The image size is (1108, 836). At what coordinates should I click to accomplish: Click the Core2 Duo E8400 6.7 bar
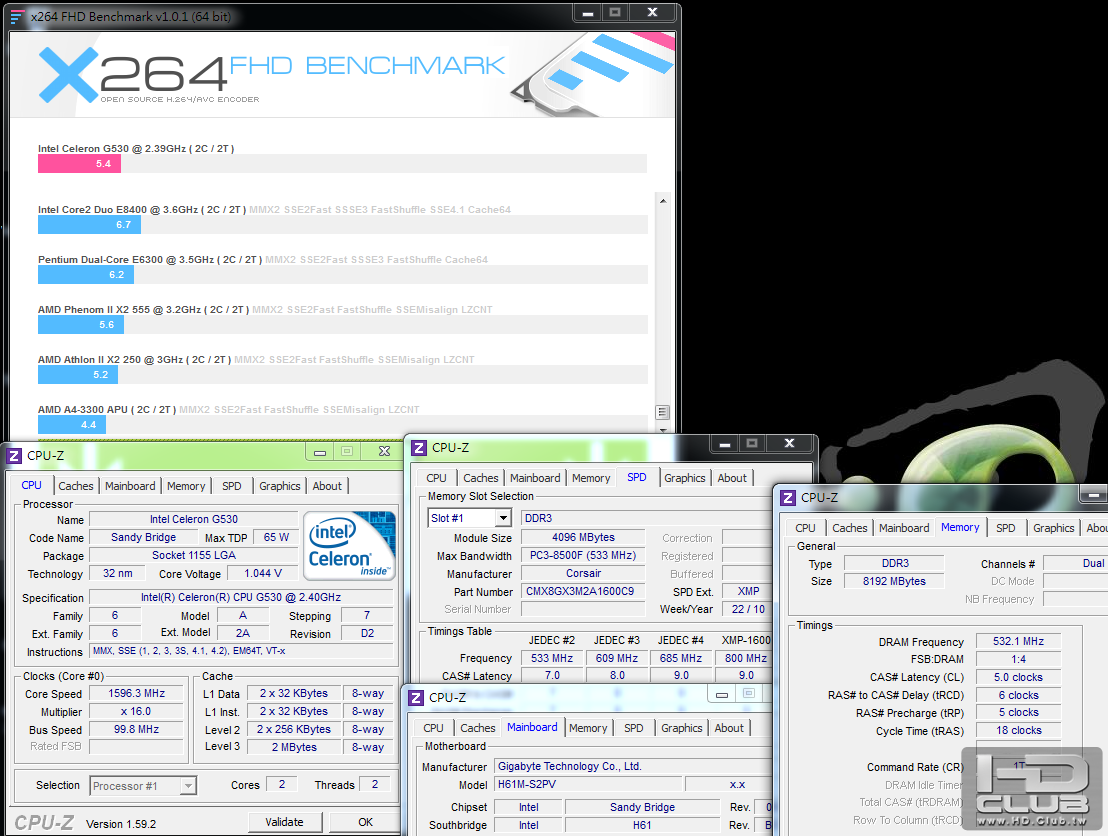[x=89, y=225]
